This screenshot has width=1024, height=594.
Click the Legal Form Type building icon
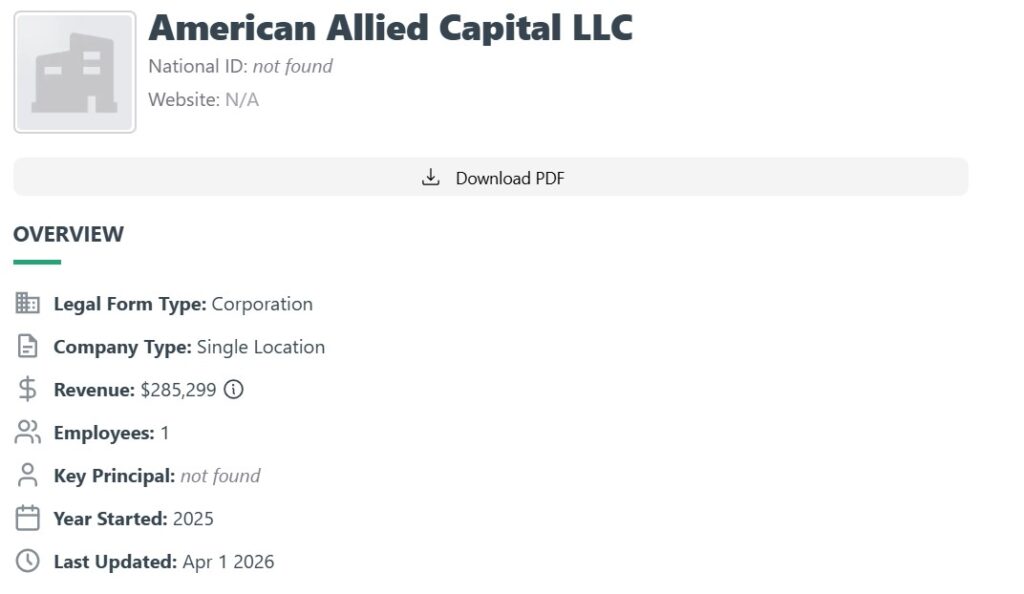pyautogui.click(x=28, y=303)
